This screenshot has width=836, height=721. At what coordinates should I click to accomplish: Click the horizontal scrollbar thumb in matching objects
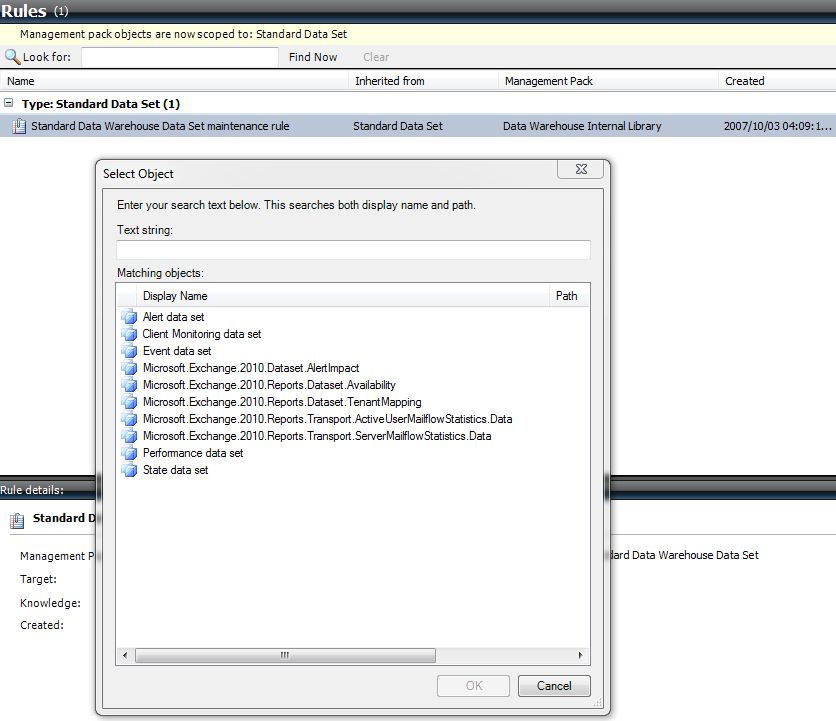coord(285,655)
